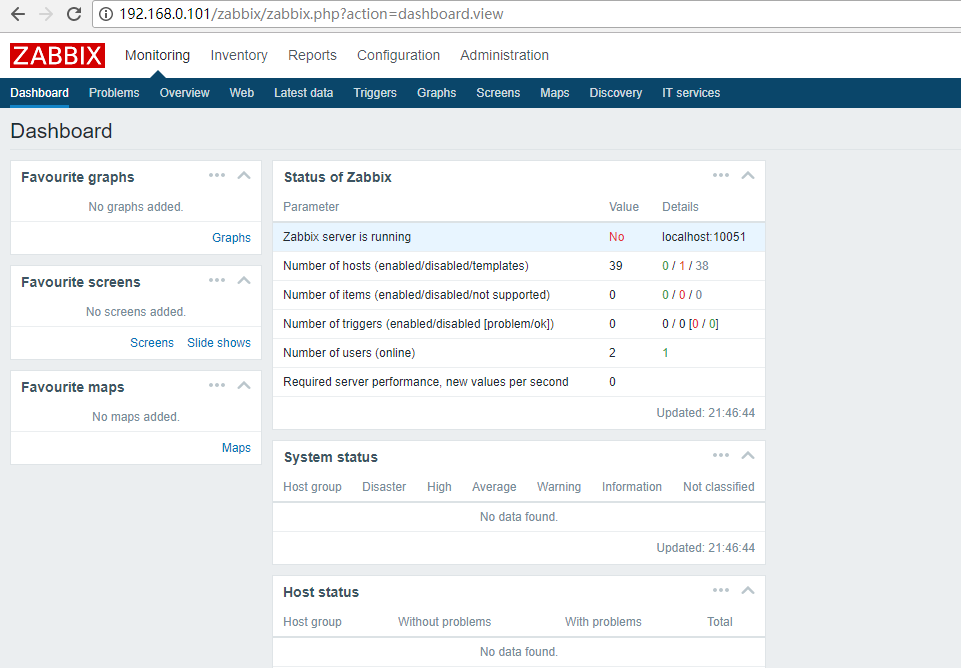This screenshot has height=668, width=961.
Task: Collapse the Favourite screens widget
Action: 244,280
